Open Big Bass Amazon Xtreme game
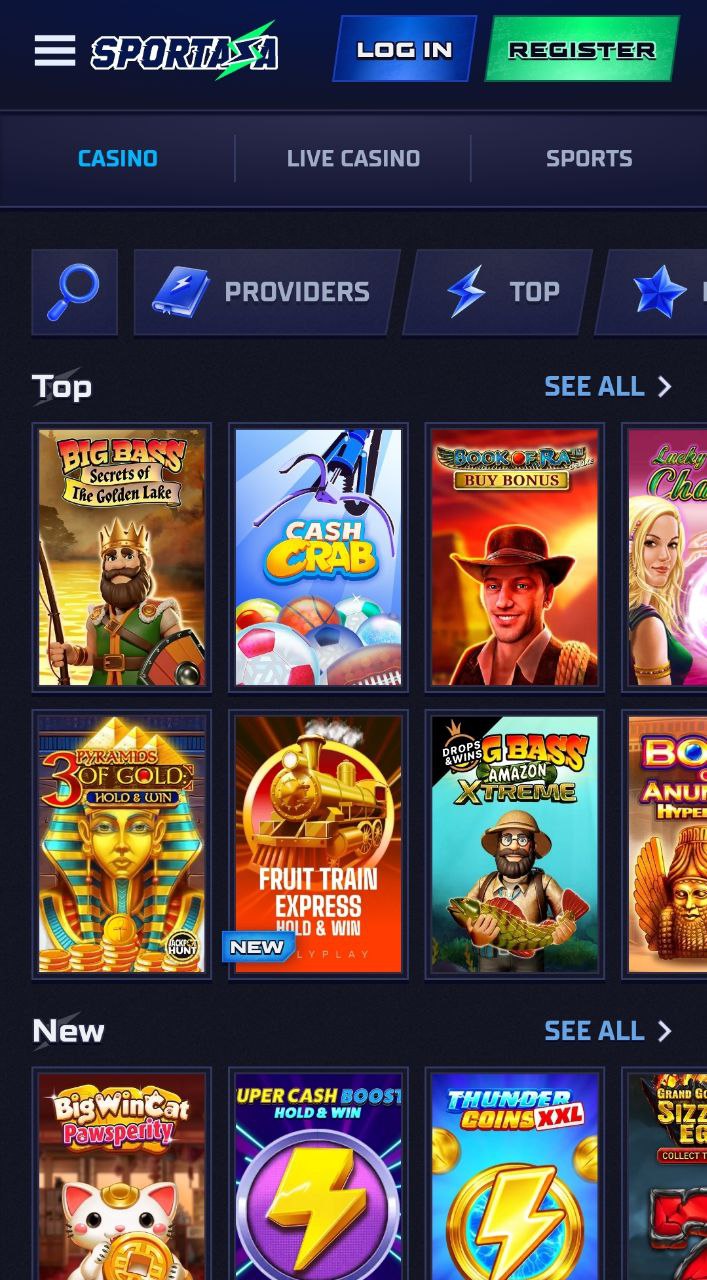Screen dimensions: 707x1280 pos(515,844)
